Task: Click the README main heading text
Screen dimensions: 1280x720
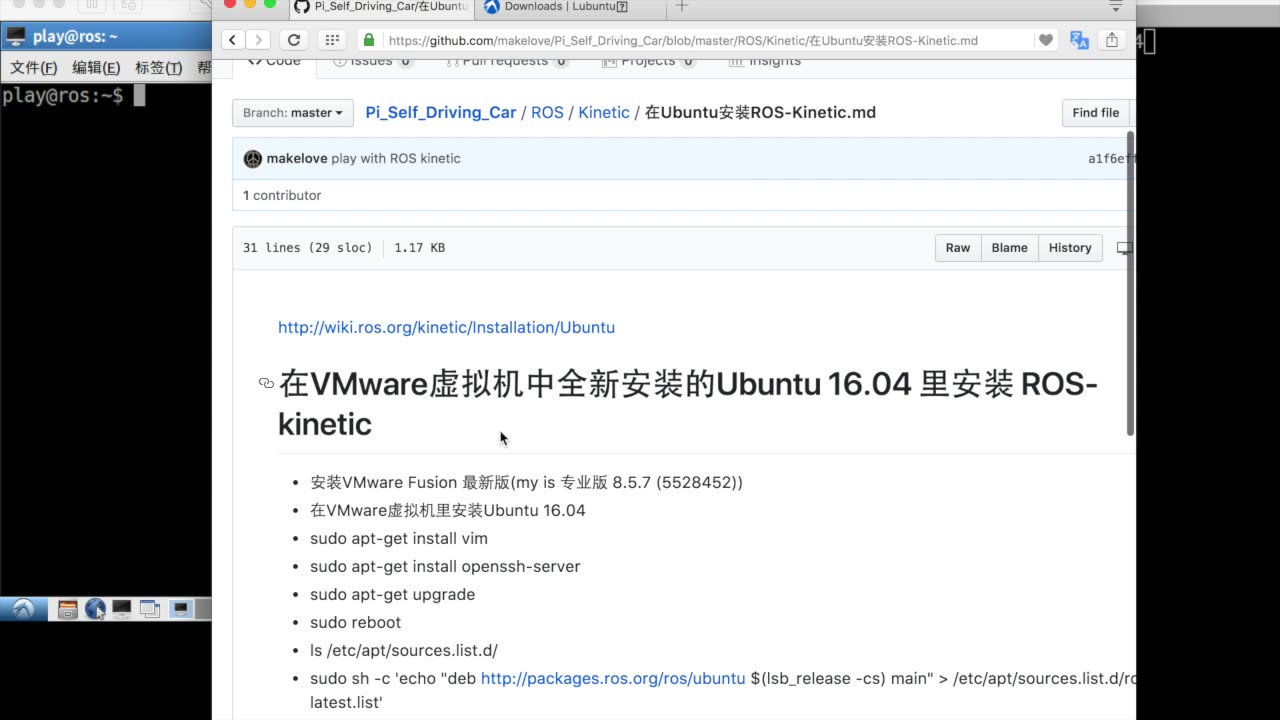Action: (x=688, y=403)
